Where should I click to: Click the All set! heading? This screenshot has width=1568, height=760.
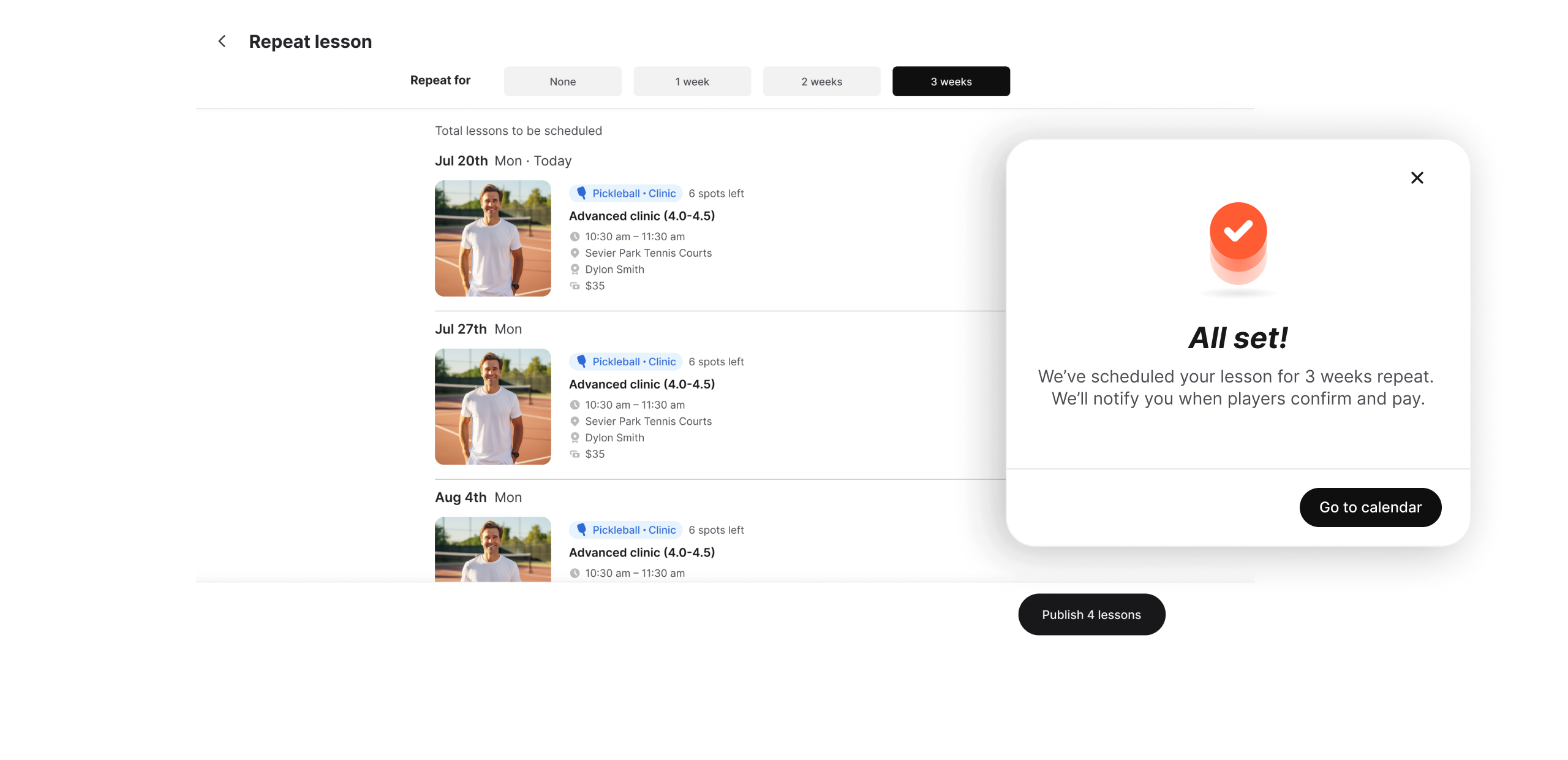(1238, 338)
